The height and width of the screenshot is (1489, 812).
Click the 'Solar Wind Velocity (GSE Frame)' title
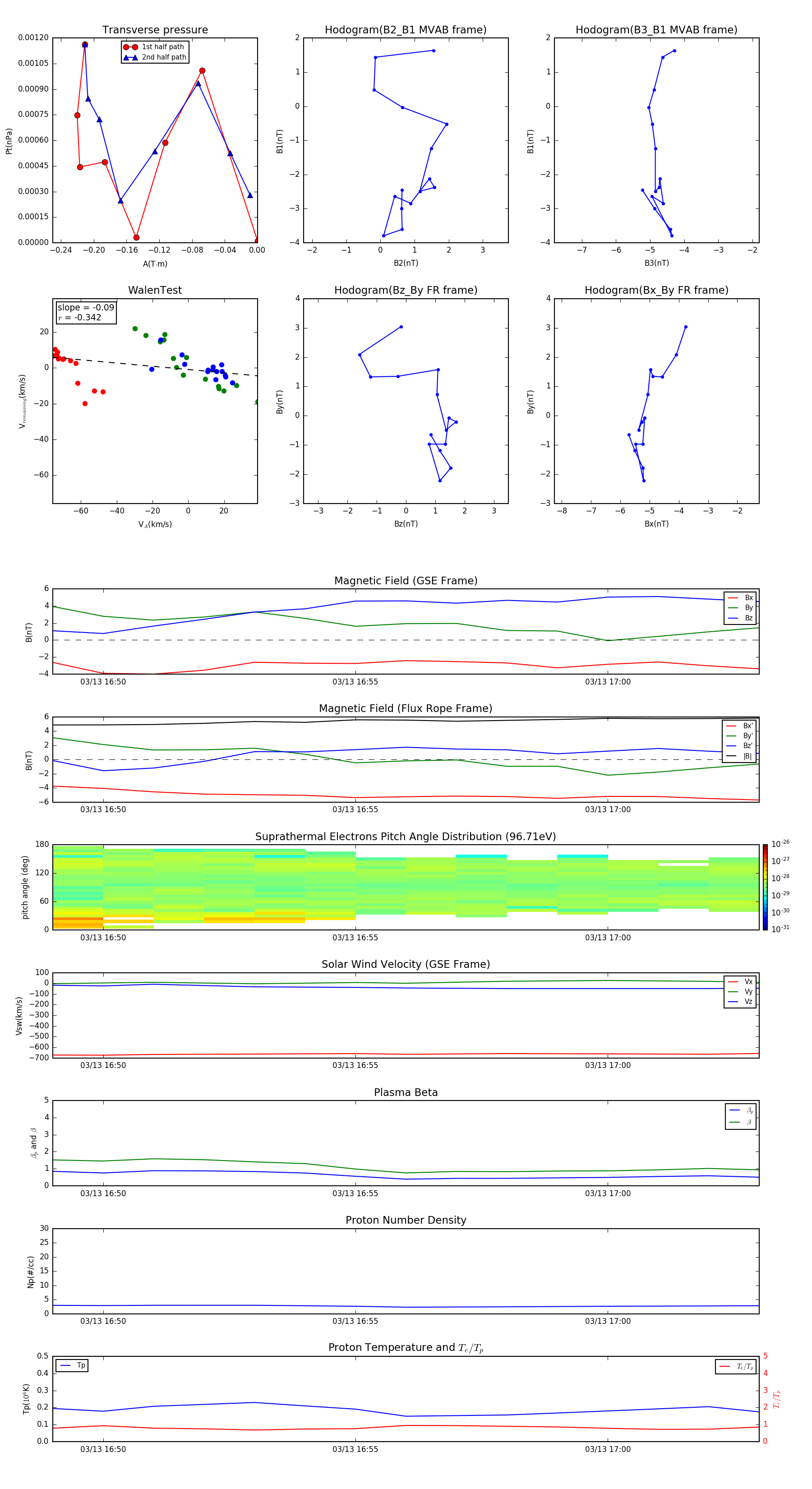[x=406, y=964]
